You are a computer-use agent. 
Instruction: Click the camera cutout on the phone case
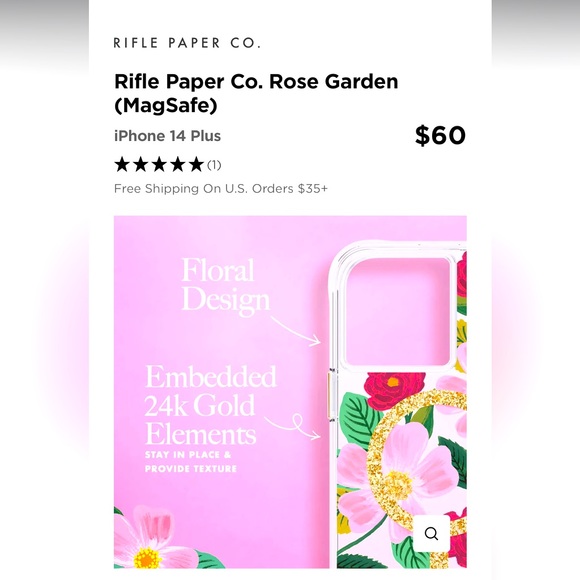coord(398,314)
